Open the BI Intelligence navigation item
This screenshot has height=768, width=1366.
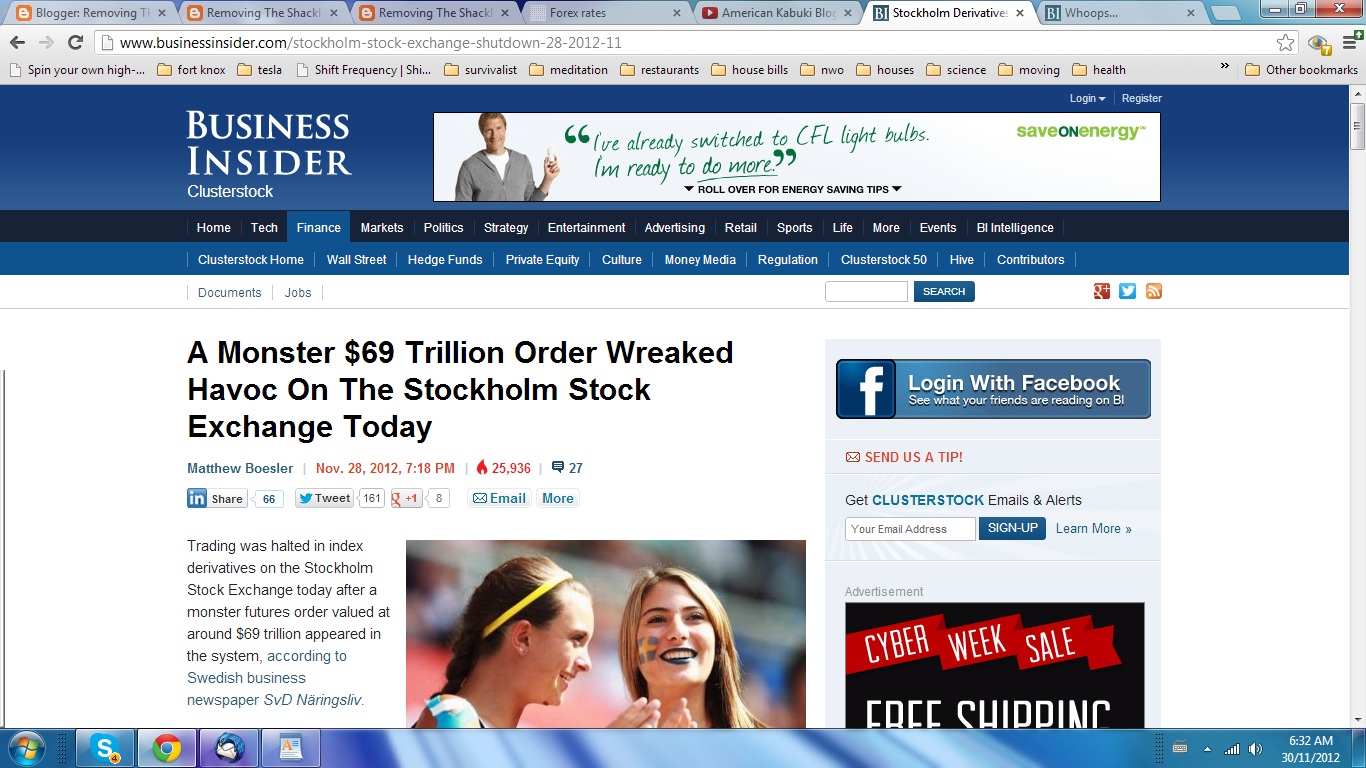(x=1015, y=227)
